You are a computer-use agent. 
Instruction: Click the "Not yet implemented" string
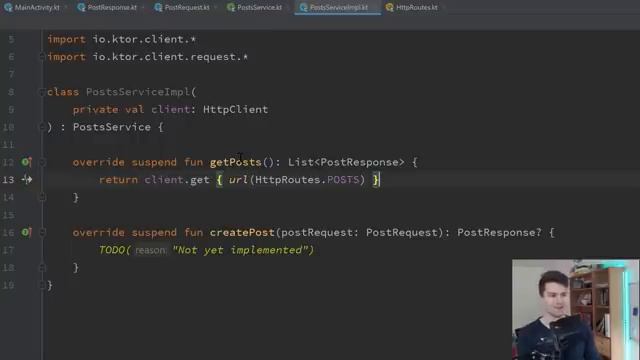pyautogui.click(x=241, y=250)
